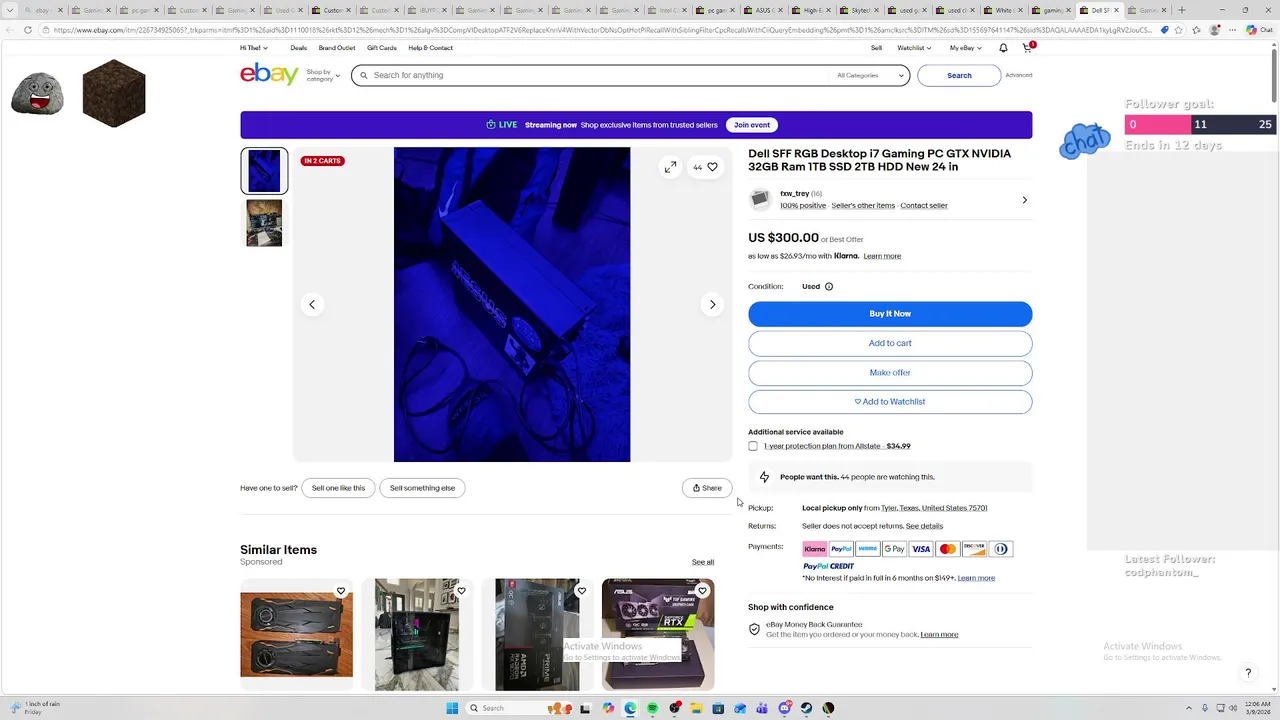Viewport: 1280px width, 720px height.
Task: Click the Buy It Now button
Action: 890,314
